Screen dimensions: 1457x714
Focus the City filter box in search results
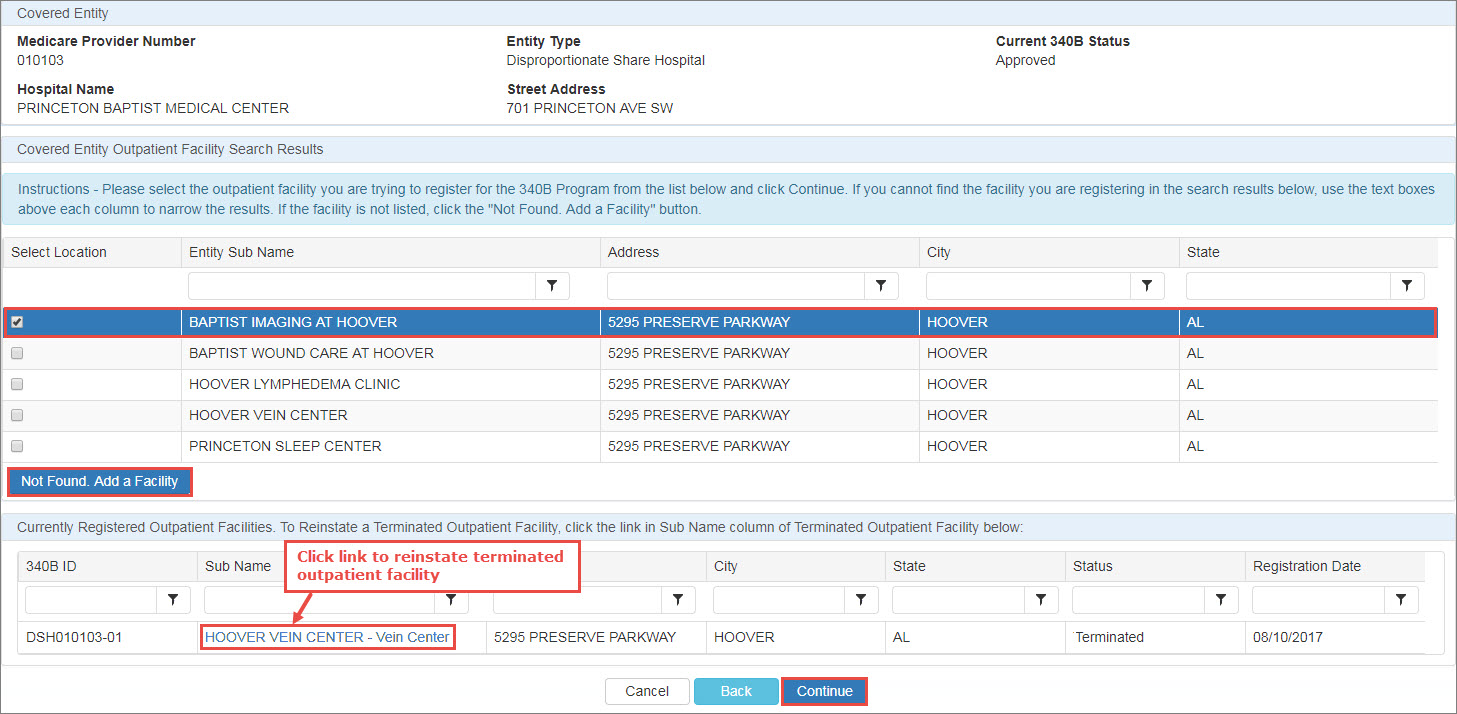coord(1029,286)
